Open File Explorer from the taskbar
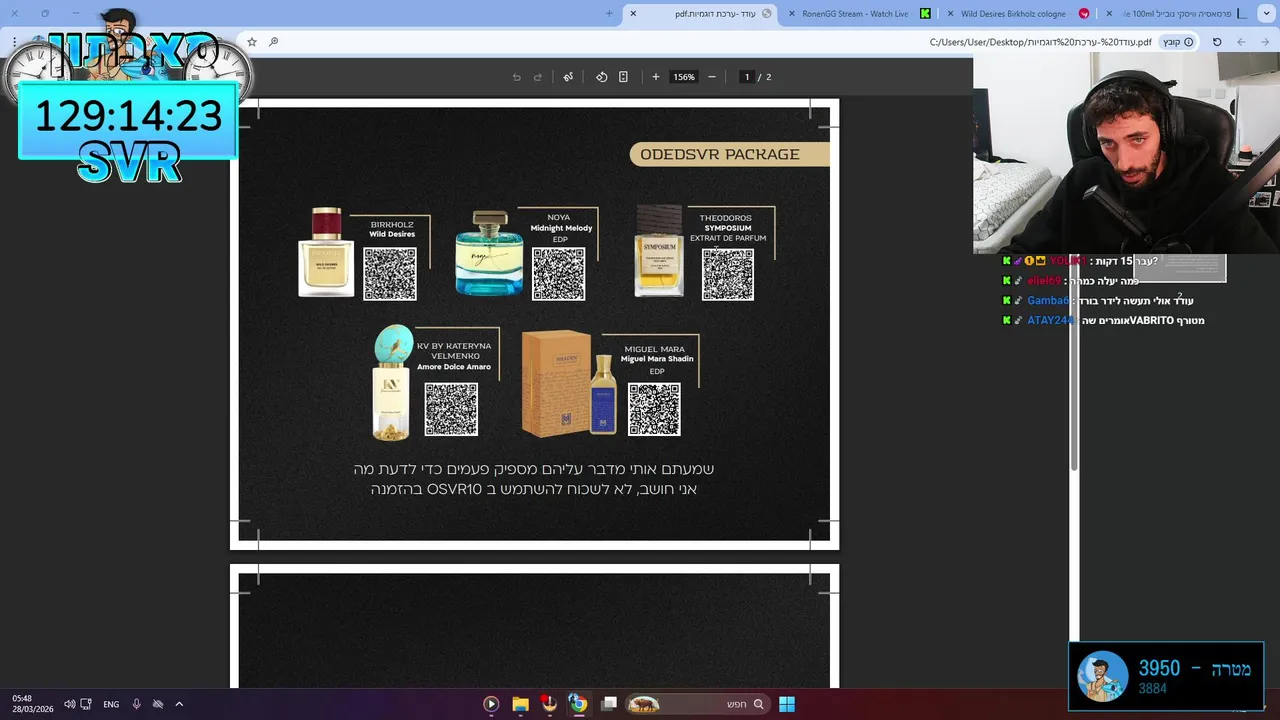 520,704
